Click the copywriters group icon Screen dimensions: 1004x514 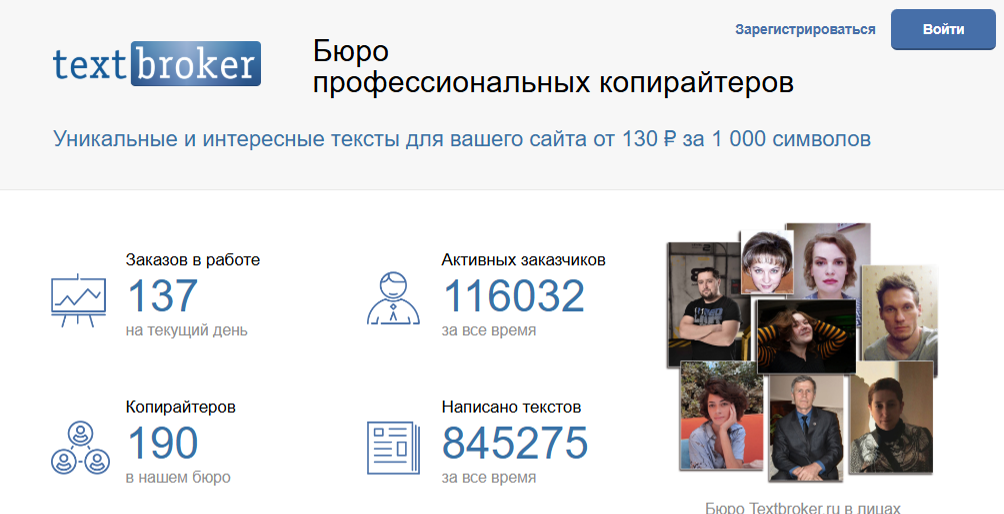tap(80, 447)
